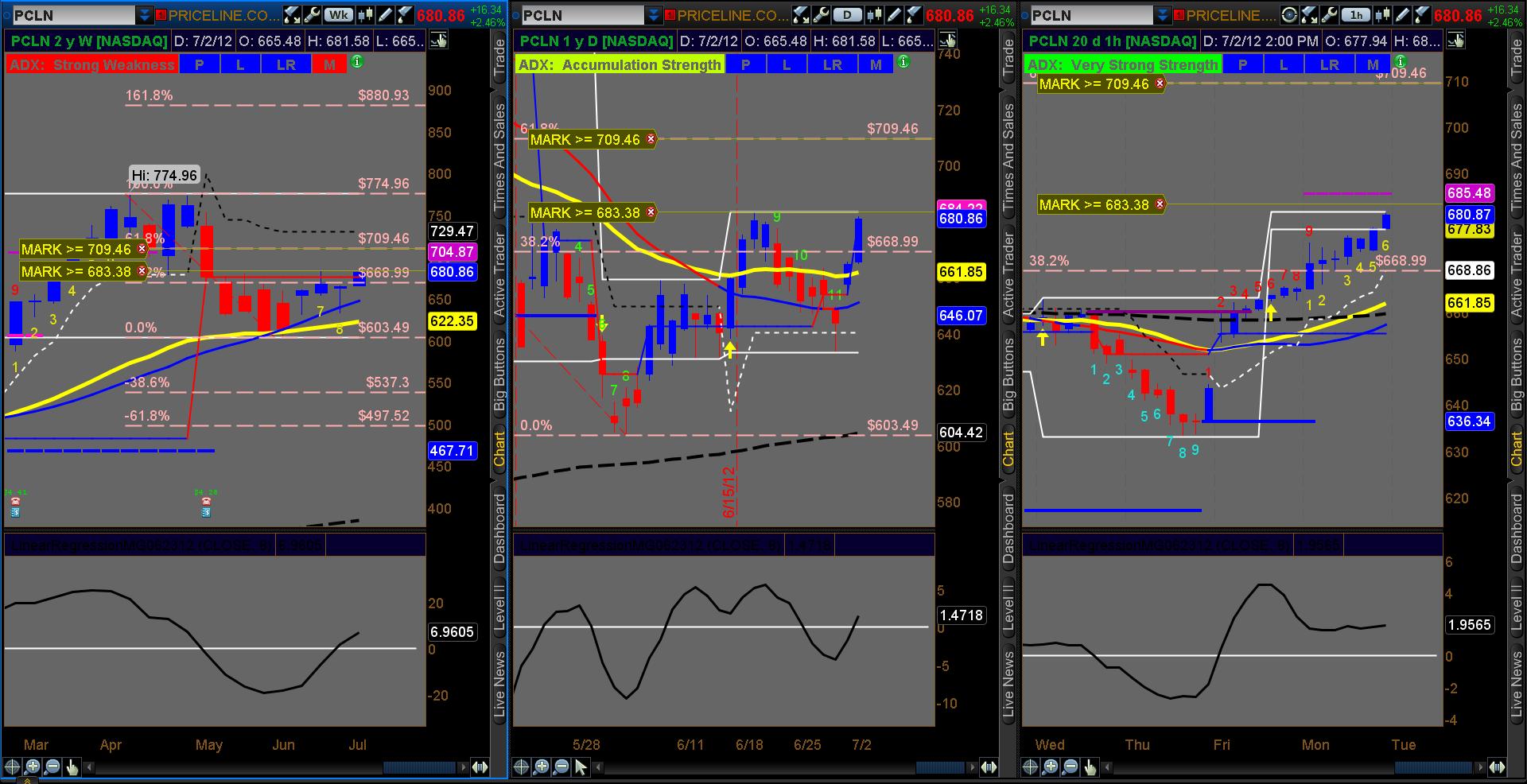Click the hand pointer icon beside daily chart header
Viewport: 1527px width, 784px height.
[947, 41]
